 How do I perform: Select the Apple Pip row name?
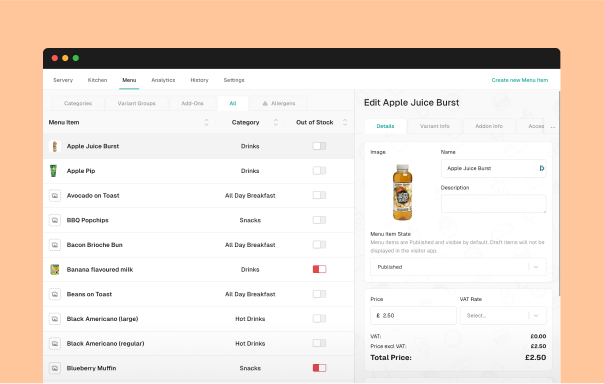pos(81,171)
